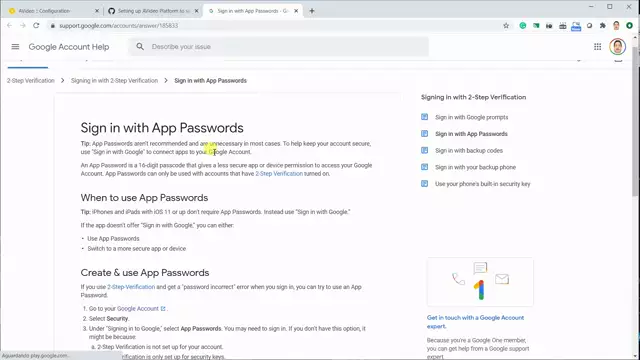Viewport: 640px width, 360px height.
Task: Close the GitHub Setting up AVideo tab
Action: pyautogui.click(x=196, y=11)
